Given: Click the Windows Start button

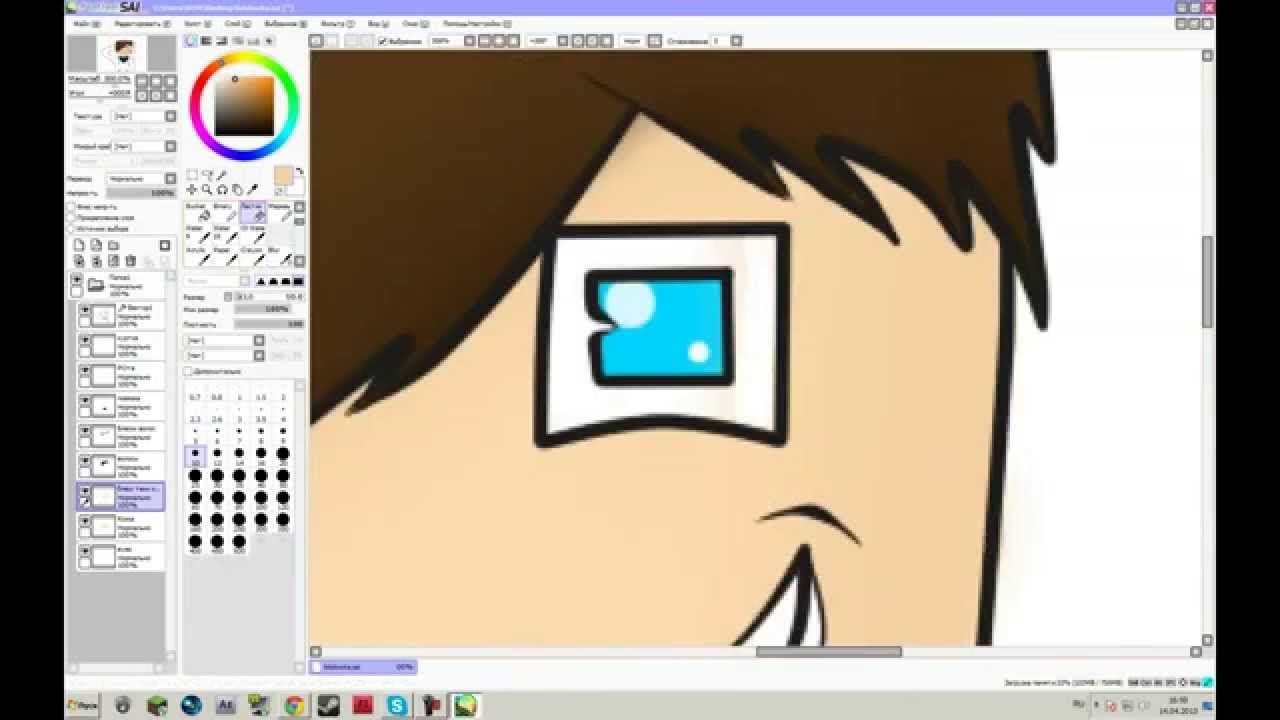Looking at the screenshot, I should pyautogui.click(x=80, y=705).
